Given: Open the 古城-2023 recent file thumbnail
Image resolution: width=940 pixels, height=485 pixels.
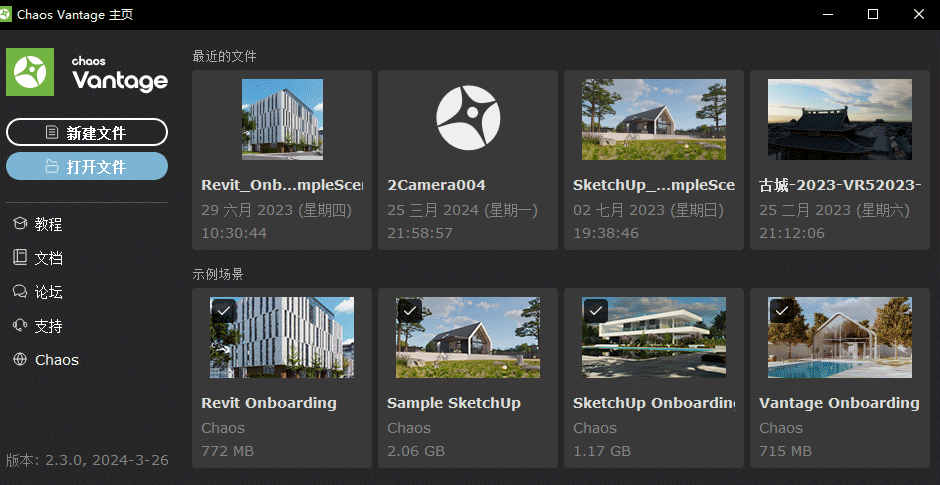Looking at the screenshot, I should (x=840, y=119).
